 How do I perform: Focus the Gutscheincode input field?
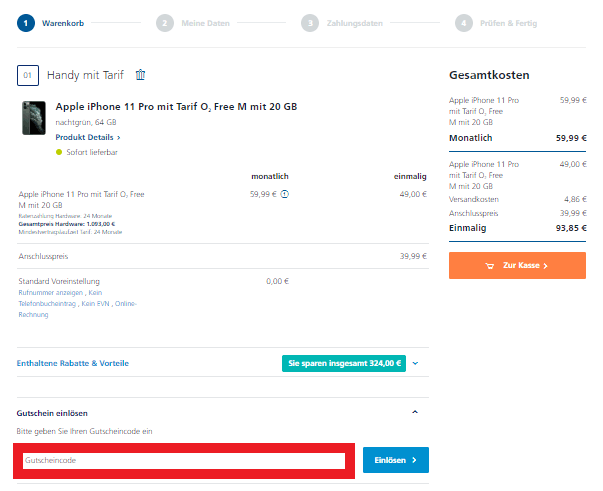tap(184, 461)
